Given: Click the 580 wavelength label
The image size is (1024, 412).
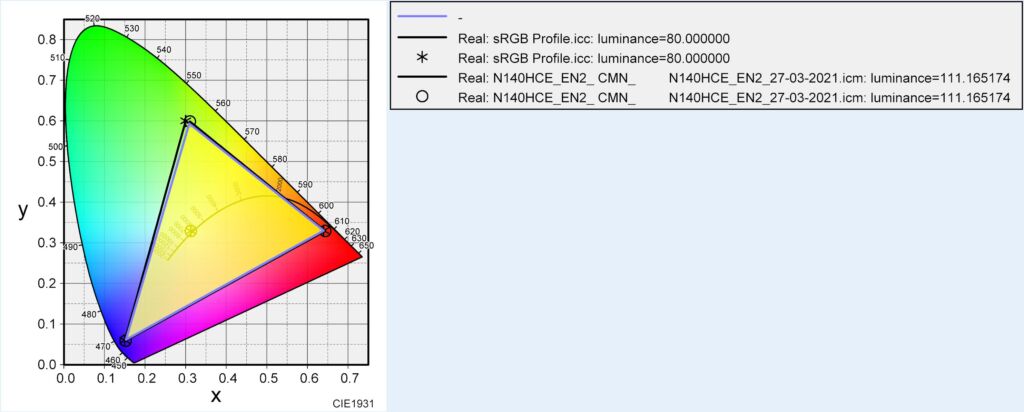Looking at the screenshot, I should (280, 159).
